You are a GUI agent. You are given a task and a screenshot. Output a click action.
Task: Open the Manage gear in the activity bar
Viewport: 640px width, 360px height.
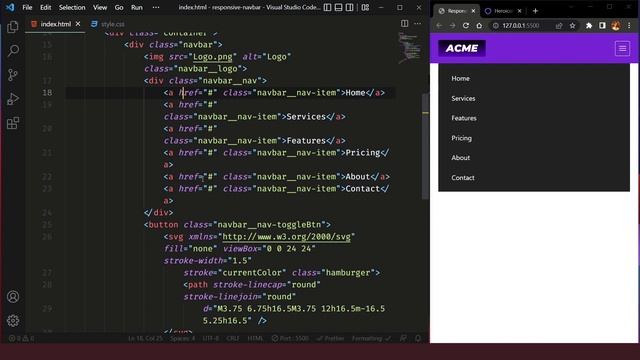tap(13, 321)
